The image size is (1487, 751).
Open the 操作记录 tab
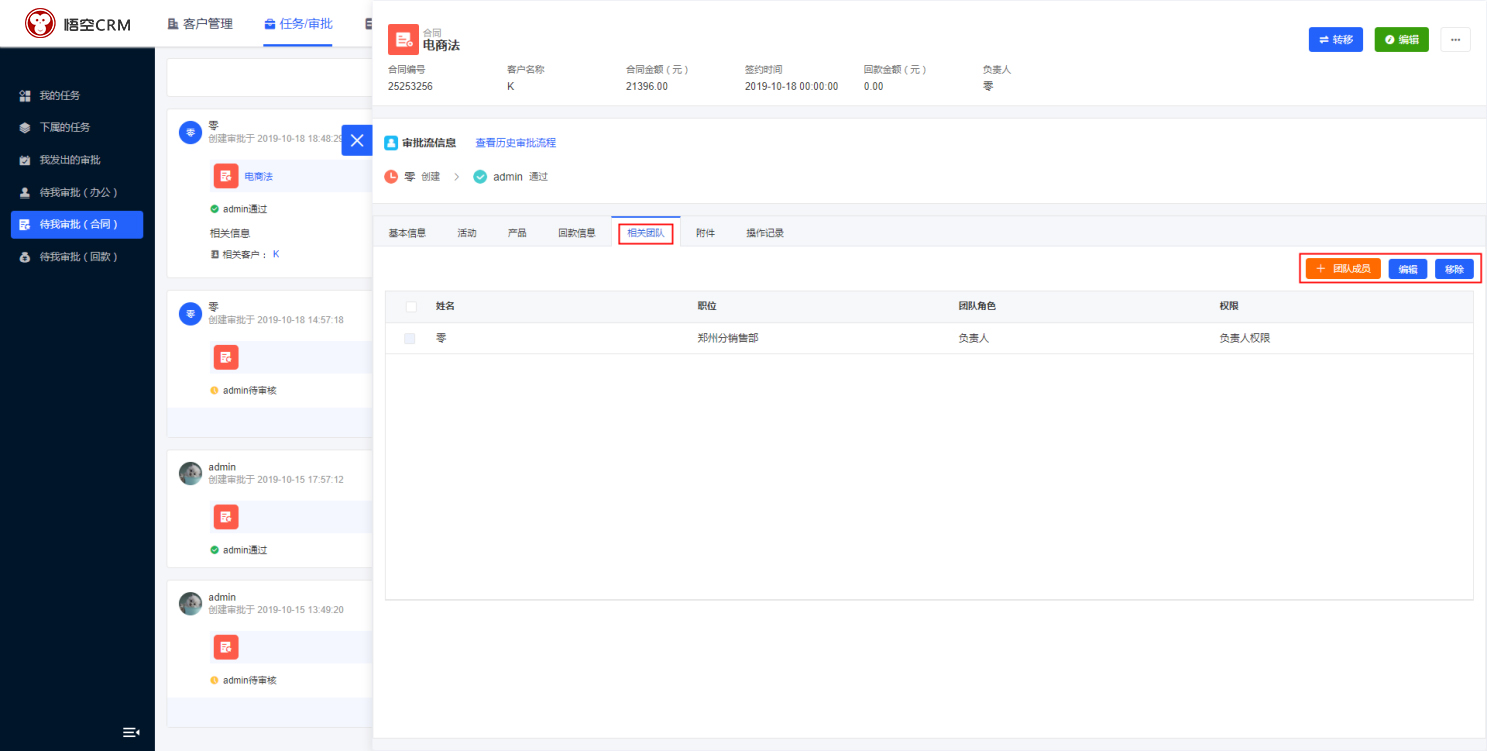(x=765, y=233)
